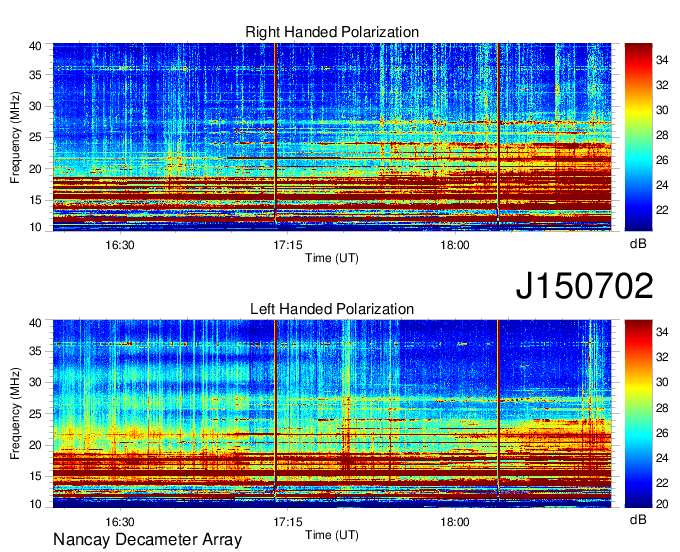The height and width of the screenshot is (552, 680).
Task: Click the 10 MHz tick on Left Handed plot
Action: pos(35,504)
